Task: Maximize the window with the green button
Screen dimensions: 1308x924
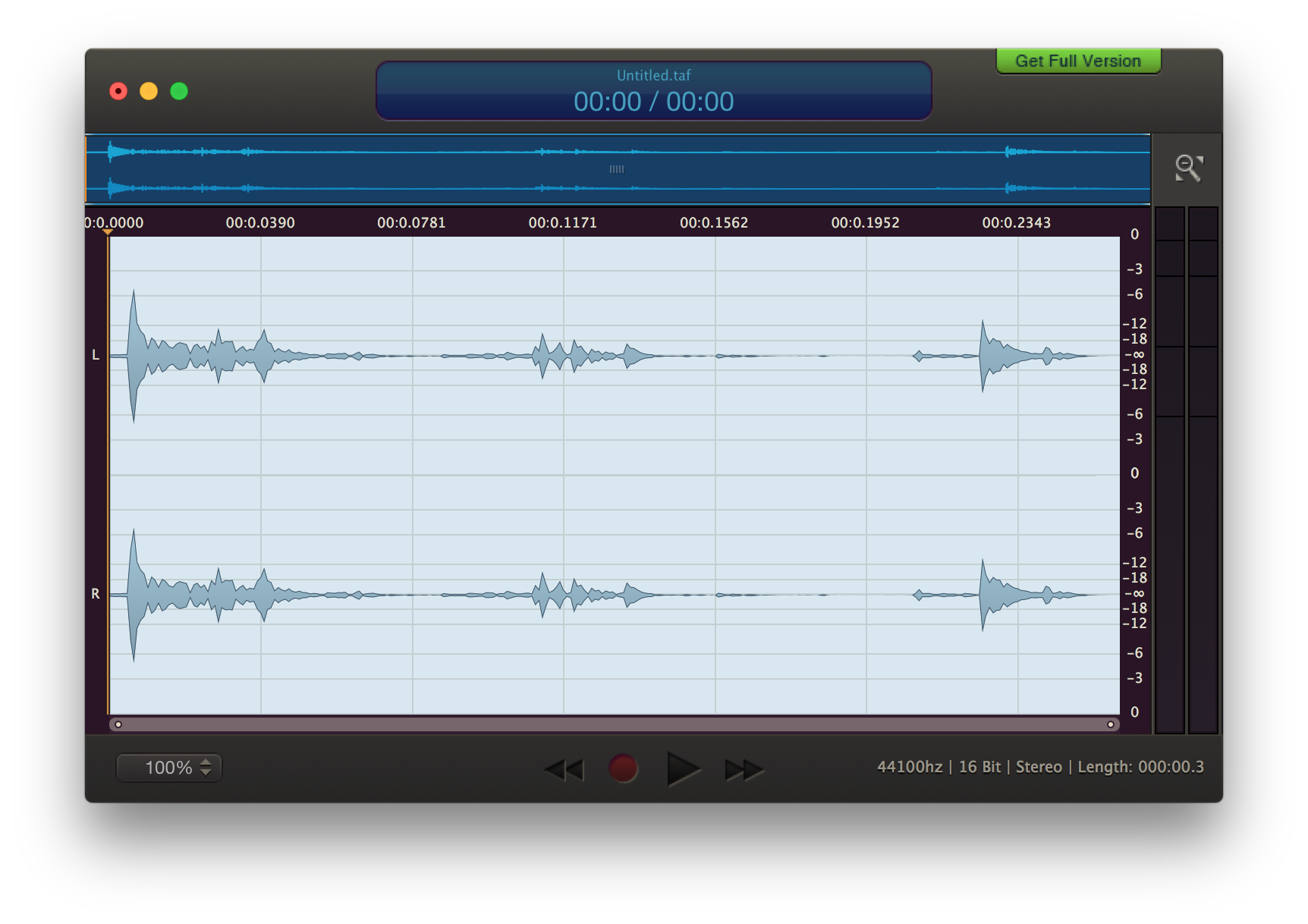Action: 179,91
